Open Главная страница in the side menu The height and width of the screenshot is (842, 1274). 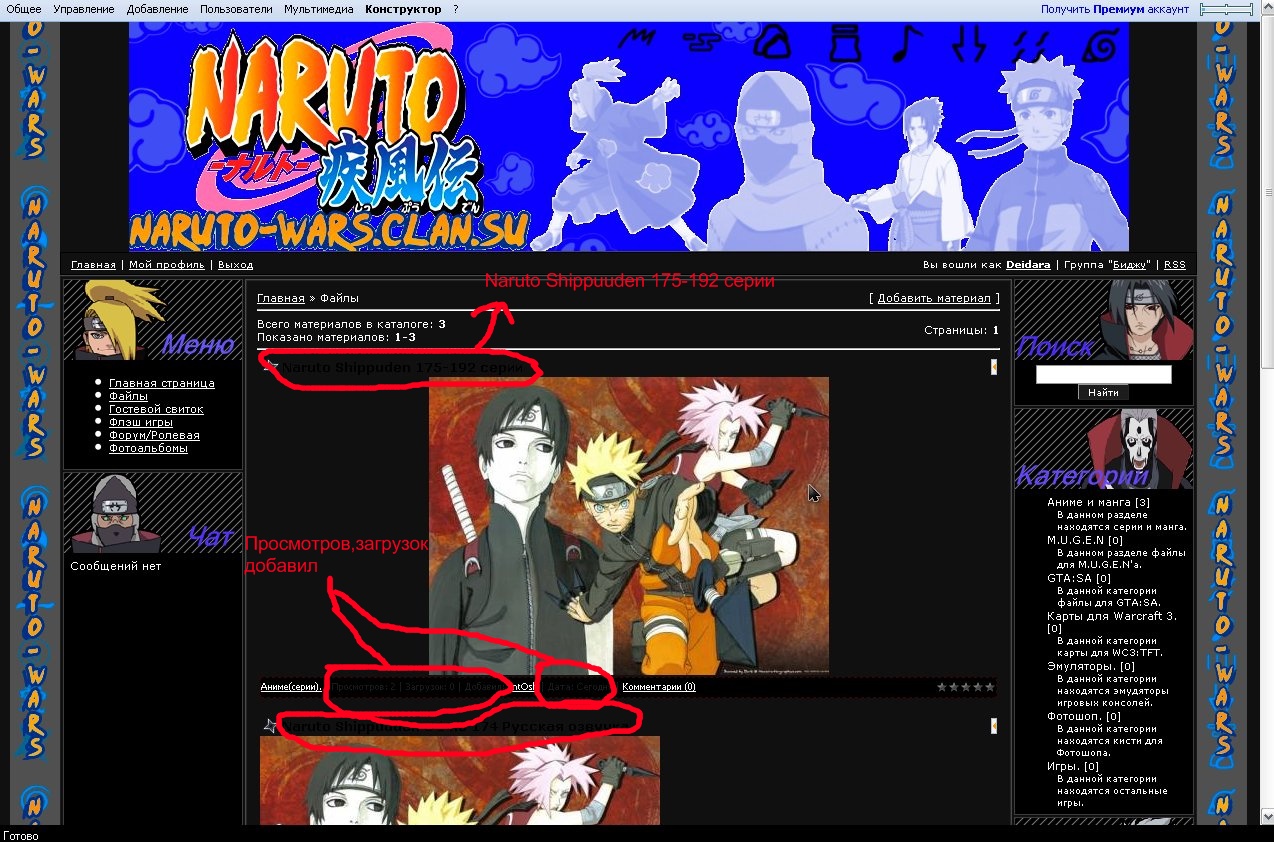click(x=161, y=383)
